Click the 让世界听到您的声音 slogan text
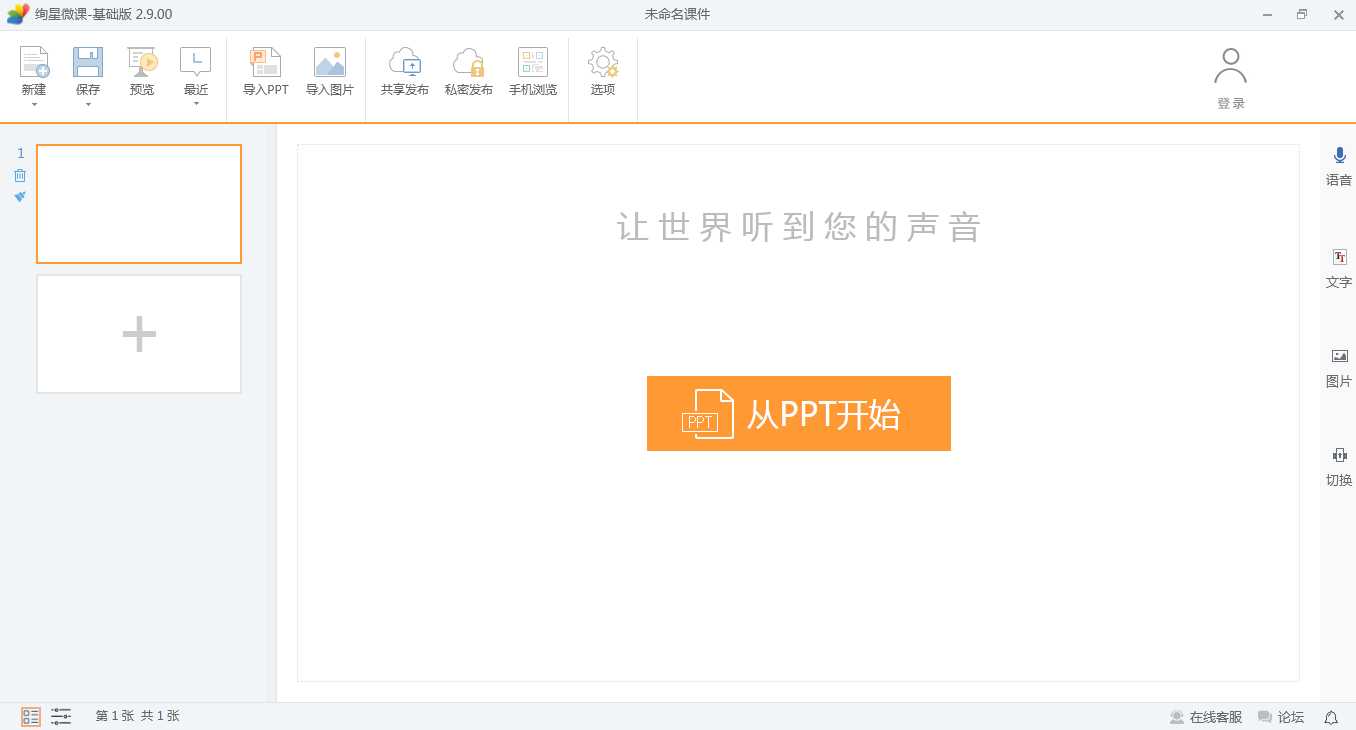The height and width of the screenshot is (730, 1356). pos(799,227)
